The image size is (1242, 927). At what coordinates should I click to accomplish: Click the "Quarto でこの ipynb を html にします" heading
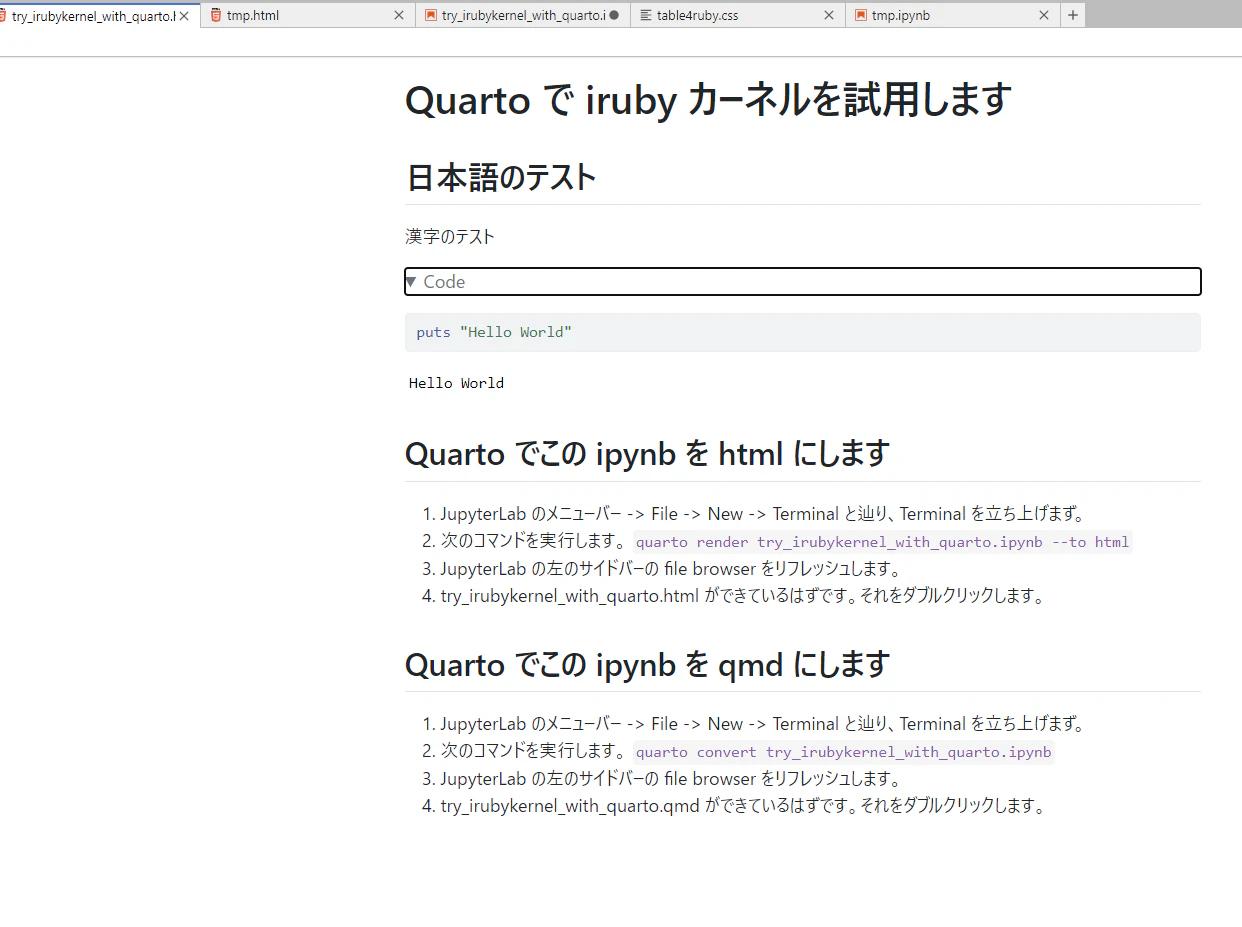click(x=647, y=454)
